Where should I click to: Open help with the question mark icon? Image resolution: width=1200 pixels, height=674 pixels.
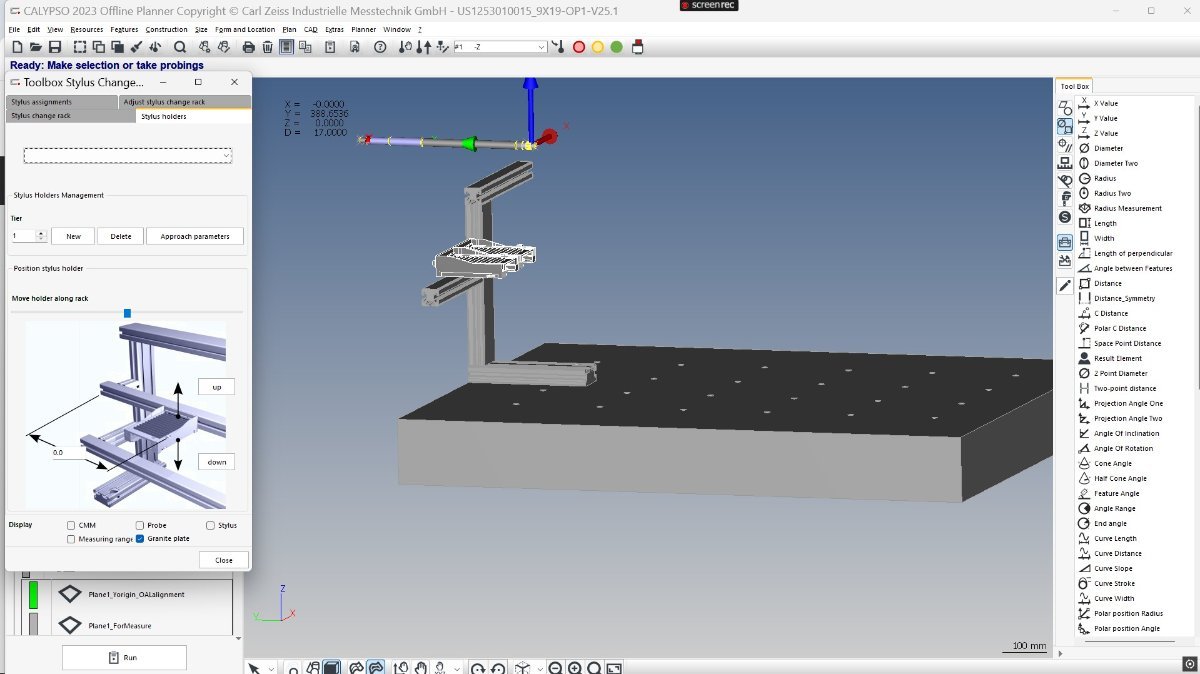coord(379,47)
